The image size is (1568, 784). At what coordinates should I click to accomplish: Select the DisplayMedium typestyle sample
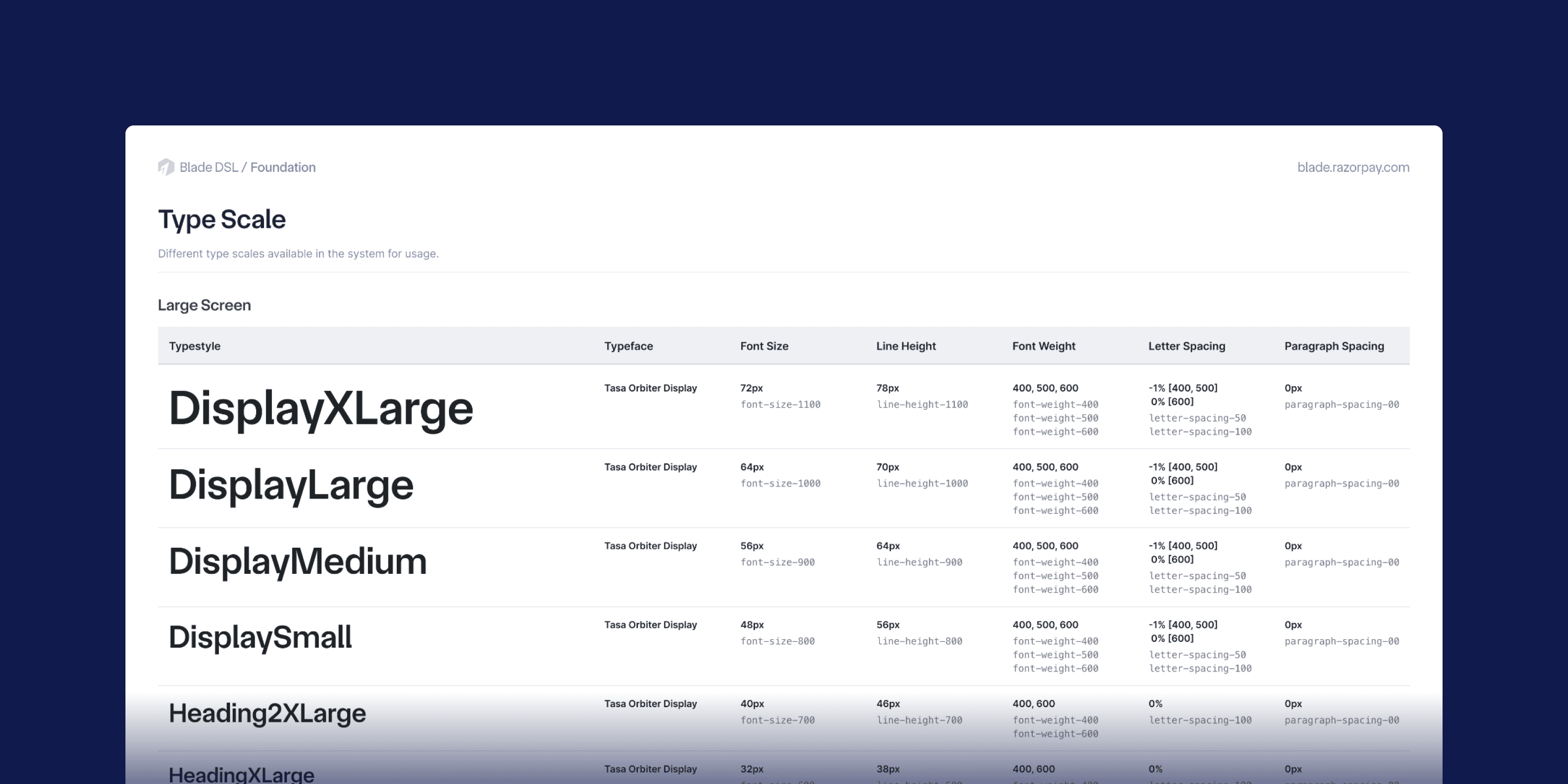pos(297,561)
